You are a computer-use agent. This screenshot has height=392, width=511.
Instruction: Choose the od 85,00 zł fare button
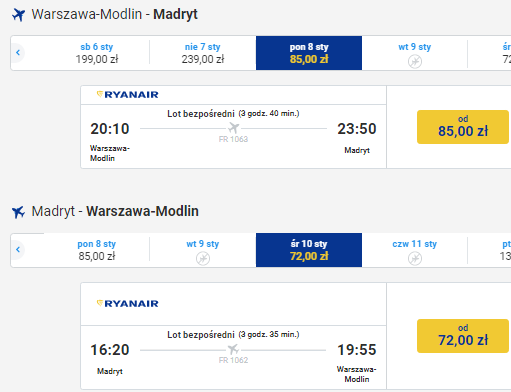click(x=463, y=127)
